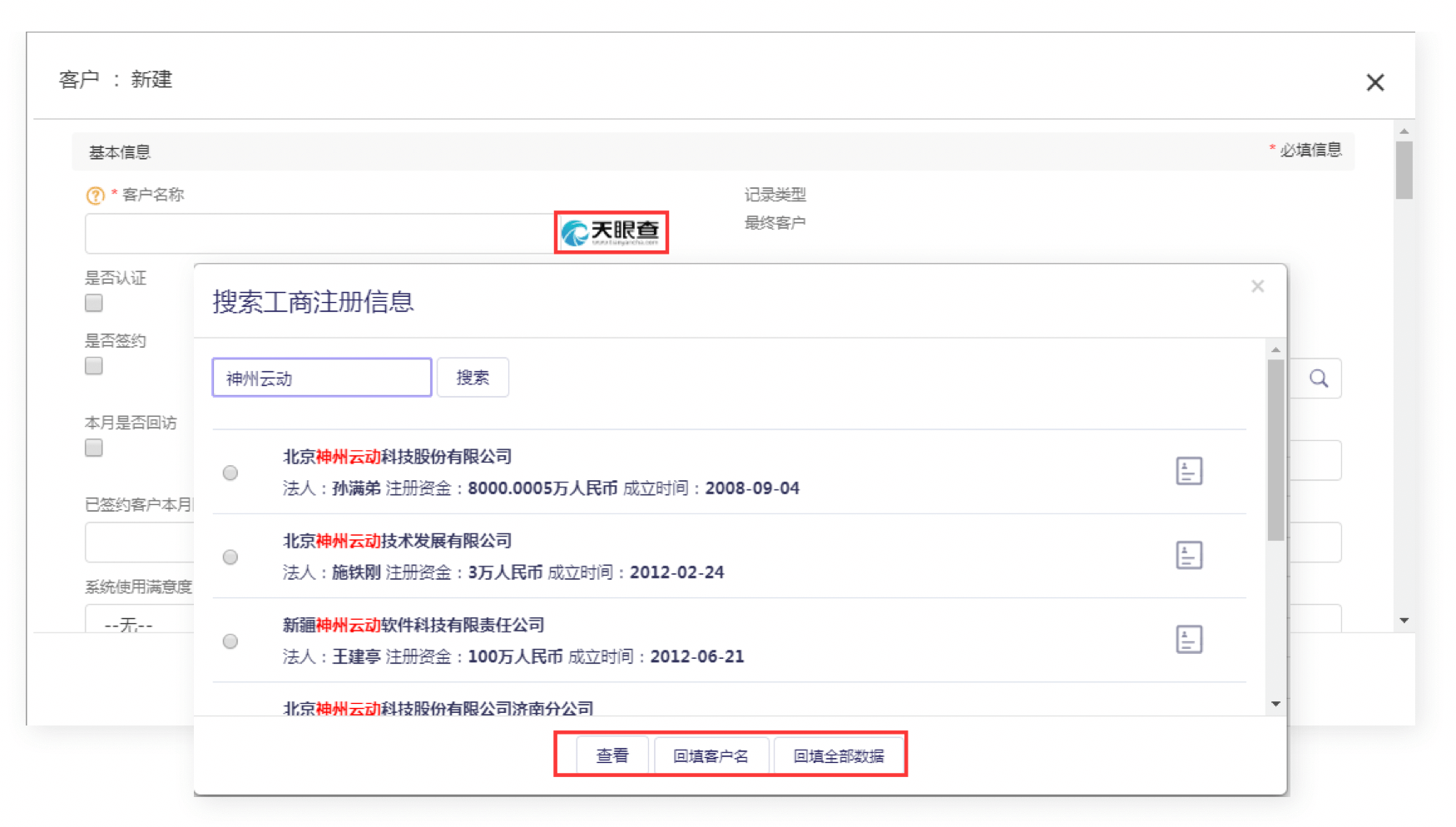The image size is (1456, 827).
Task: Click legal person name 施铁刚
Action: 356,572
